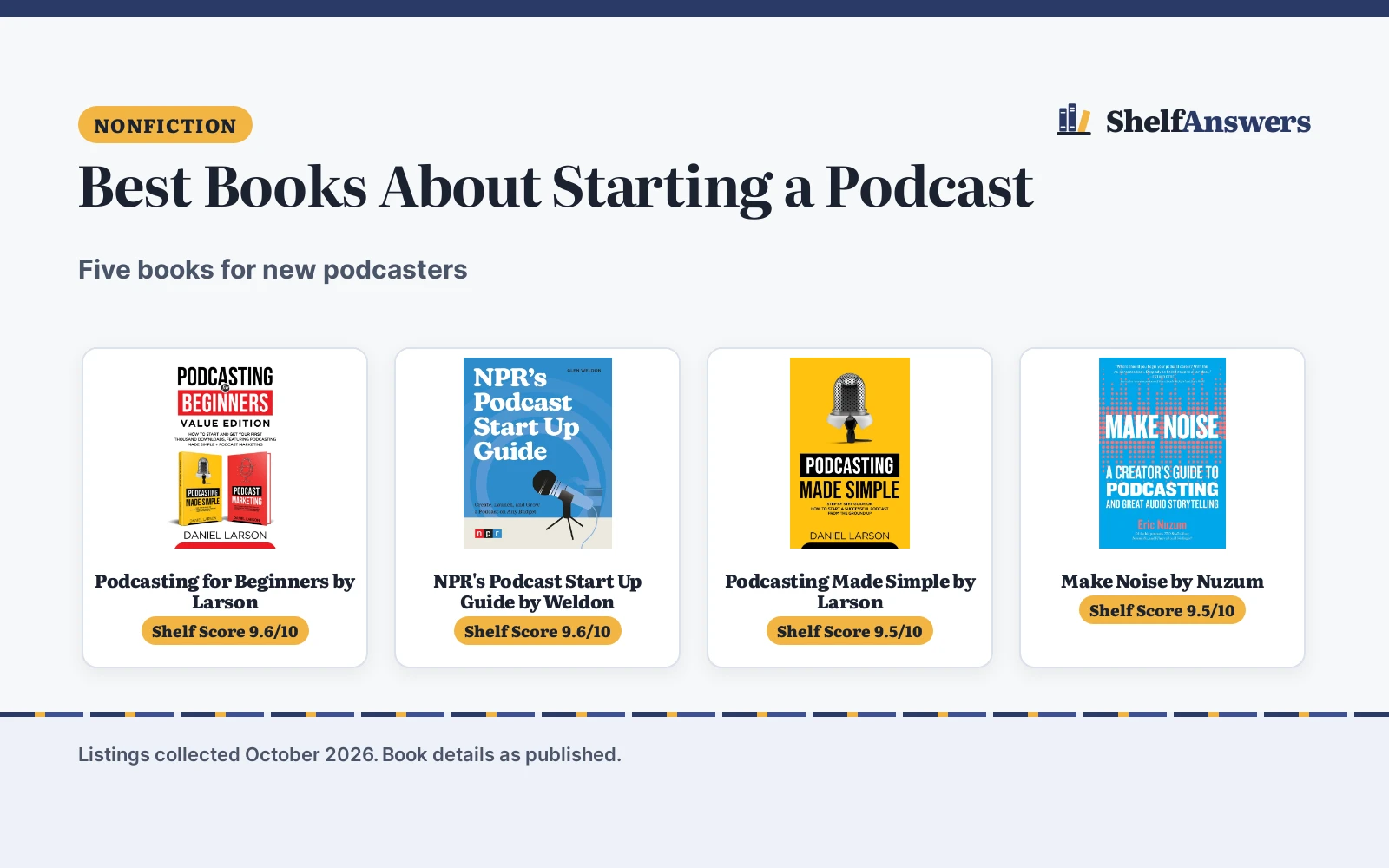Click Shelf Score 9.5/10 badge under Make Noise
The height and width of the screenshot is (868, 1389).
1162,610
